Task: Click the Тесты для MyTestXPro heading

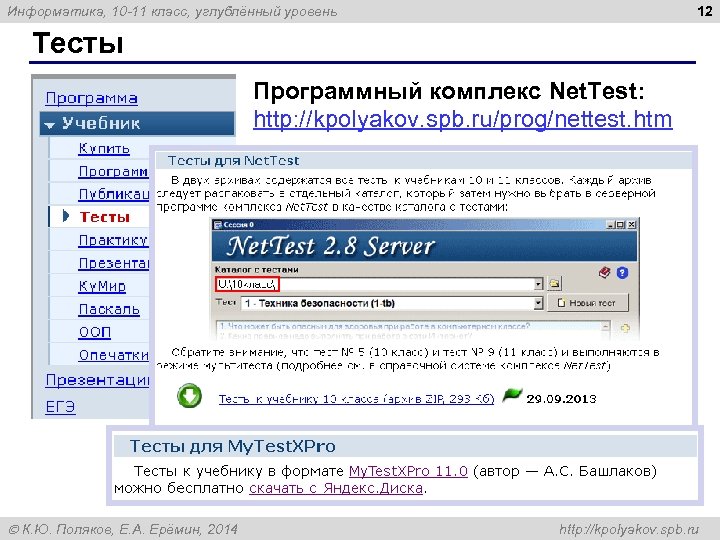Action: pyautogui.click(x=232, y=446)
